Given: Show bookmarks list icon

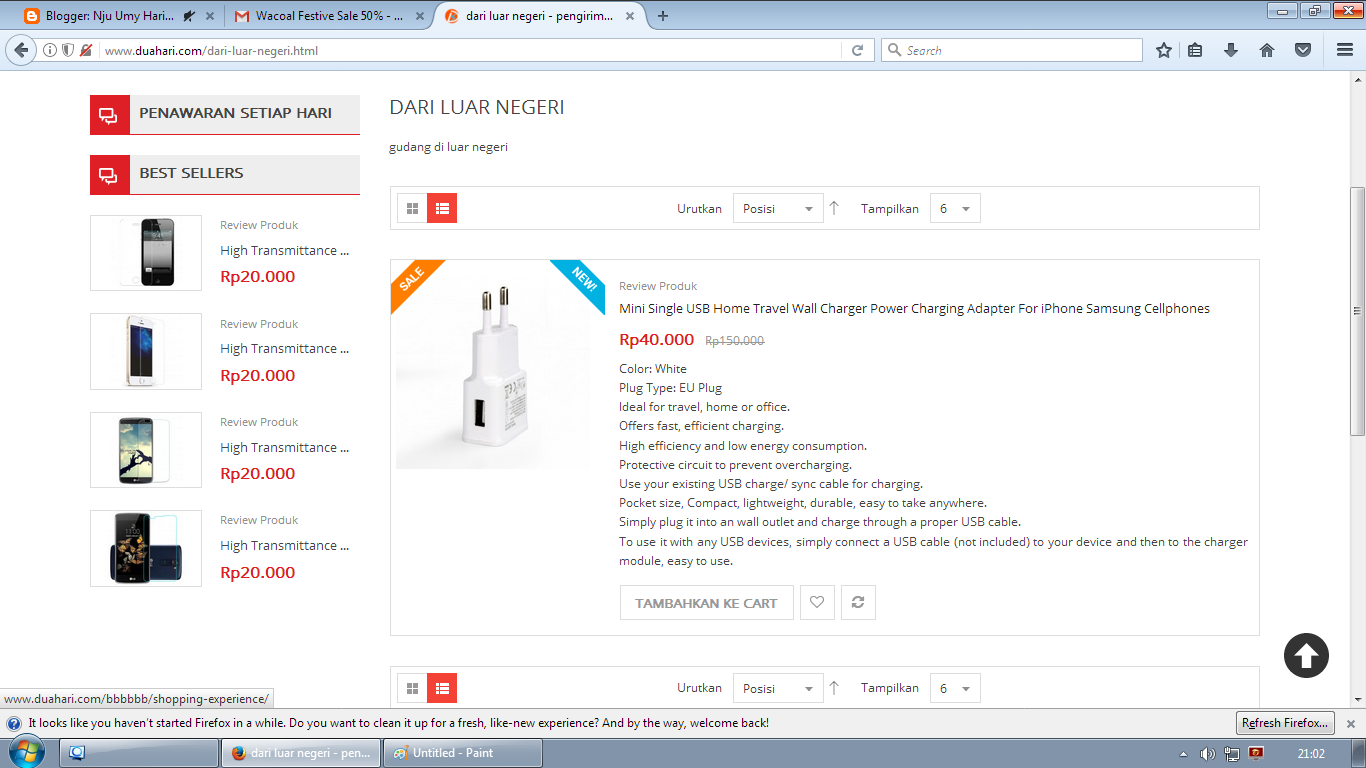Looking at the screenshot, I should (1195, 50).
